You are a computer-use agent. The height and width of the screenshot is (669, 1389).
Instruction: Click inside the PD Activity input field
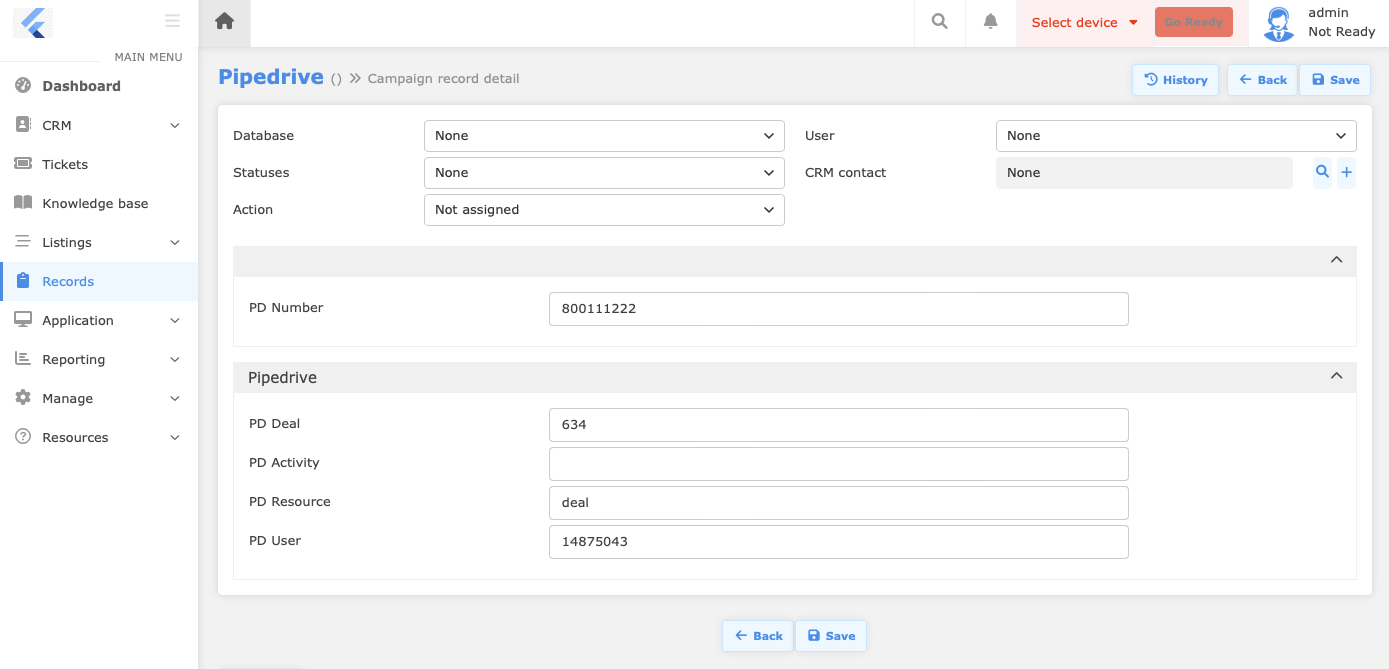pos(838,463)
